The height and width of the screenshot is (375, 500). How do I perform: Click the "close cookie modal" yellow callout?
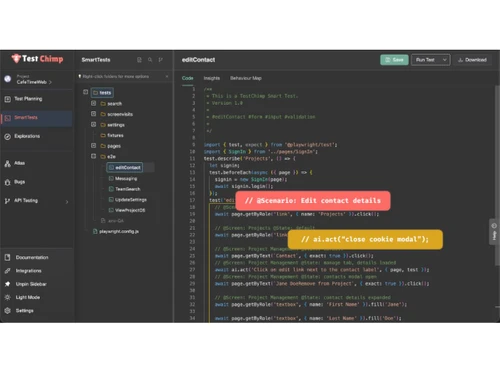[365, 239]
